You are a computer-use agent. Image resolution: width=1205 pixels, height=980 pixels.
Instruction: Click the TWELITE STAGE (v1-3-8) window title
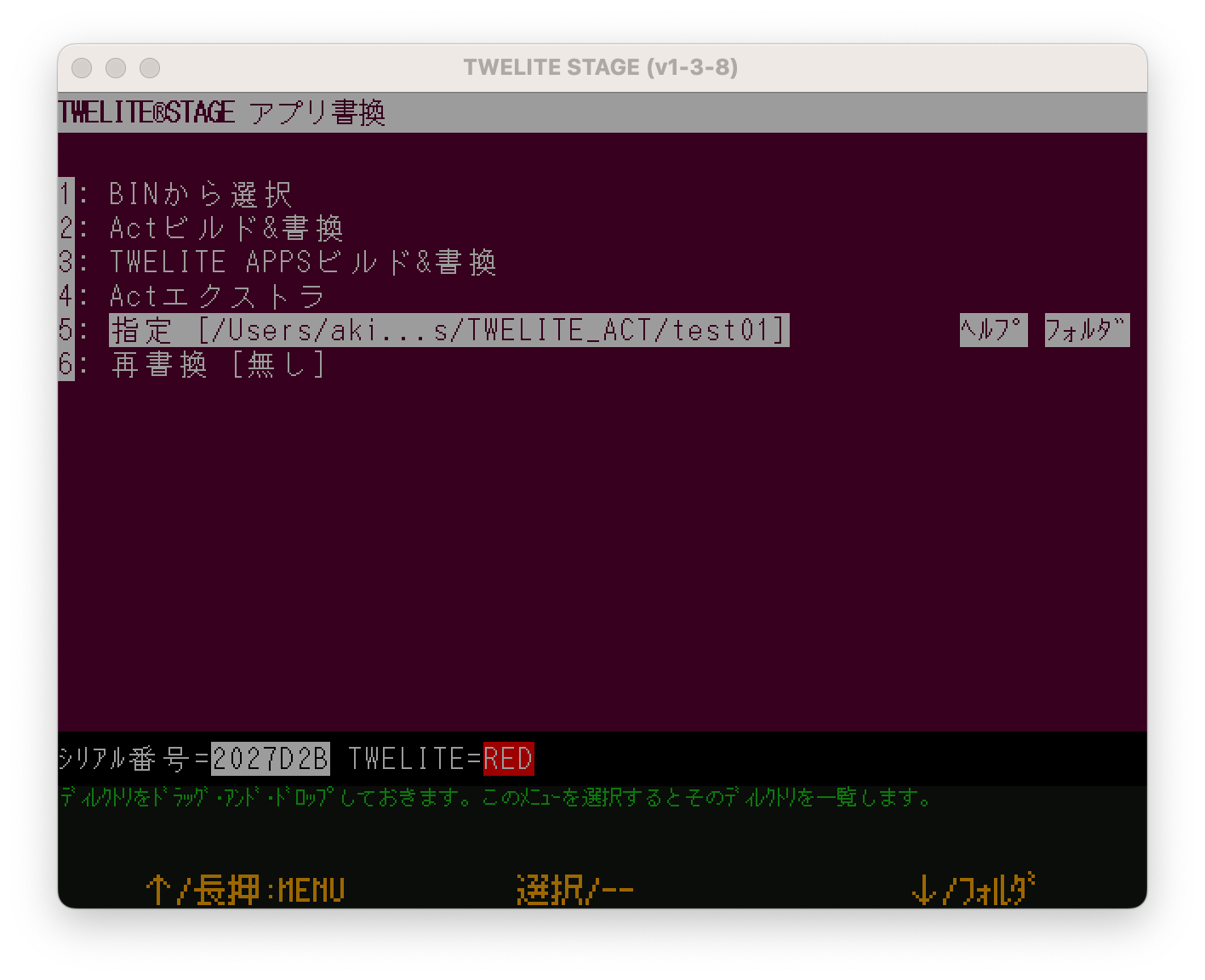[x=601, y=67]
